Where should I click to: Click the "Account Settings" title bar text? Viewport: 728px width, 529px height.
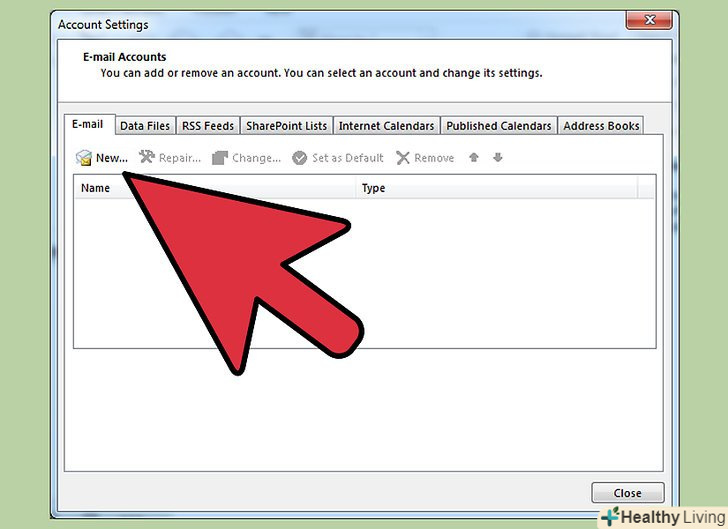pos(103,24)
